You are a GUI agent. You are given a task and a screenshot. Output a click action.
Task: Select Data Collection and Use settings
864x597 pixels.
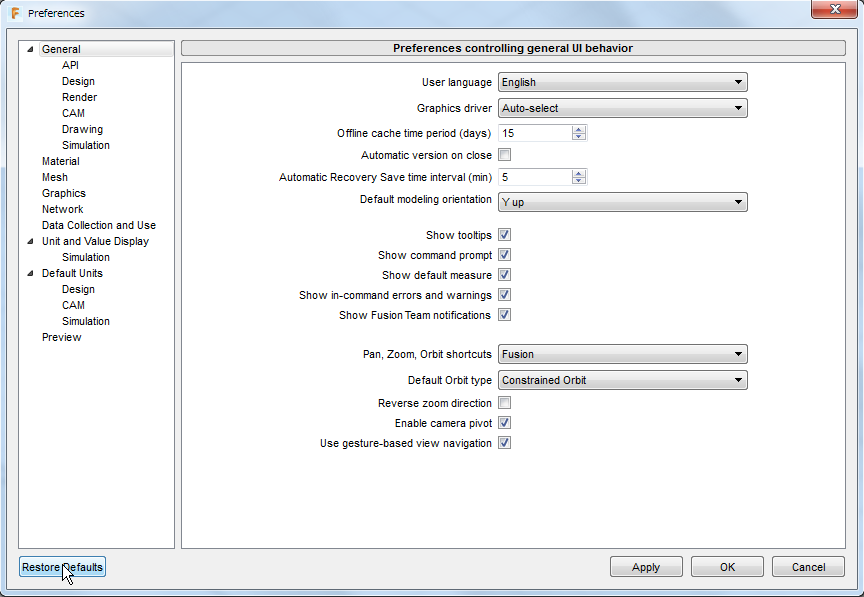coord(98,225)
